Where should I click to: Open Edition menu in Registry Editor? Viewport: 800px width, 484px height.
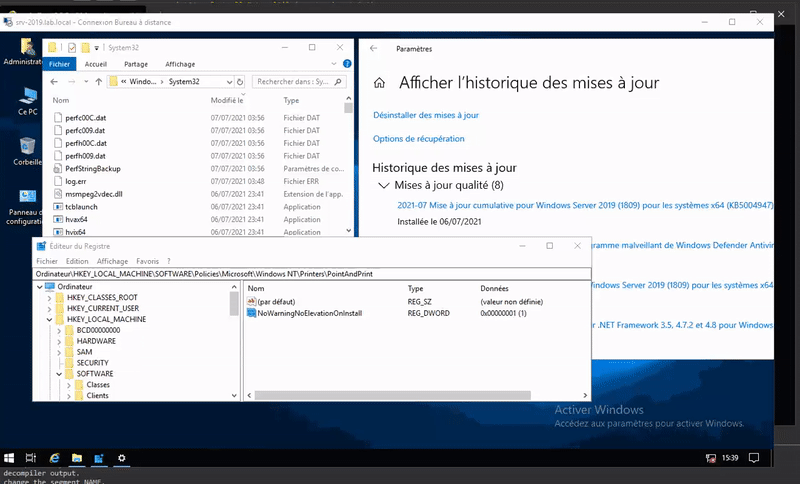click(x=77, y=261)
